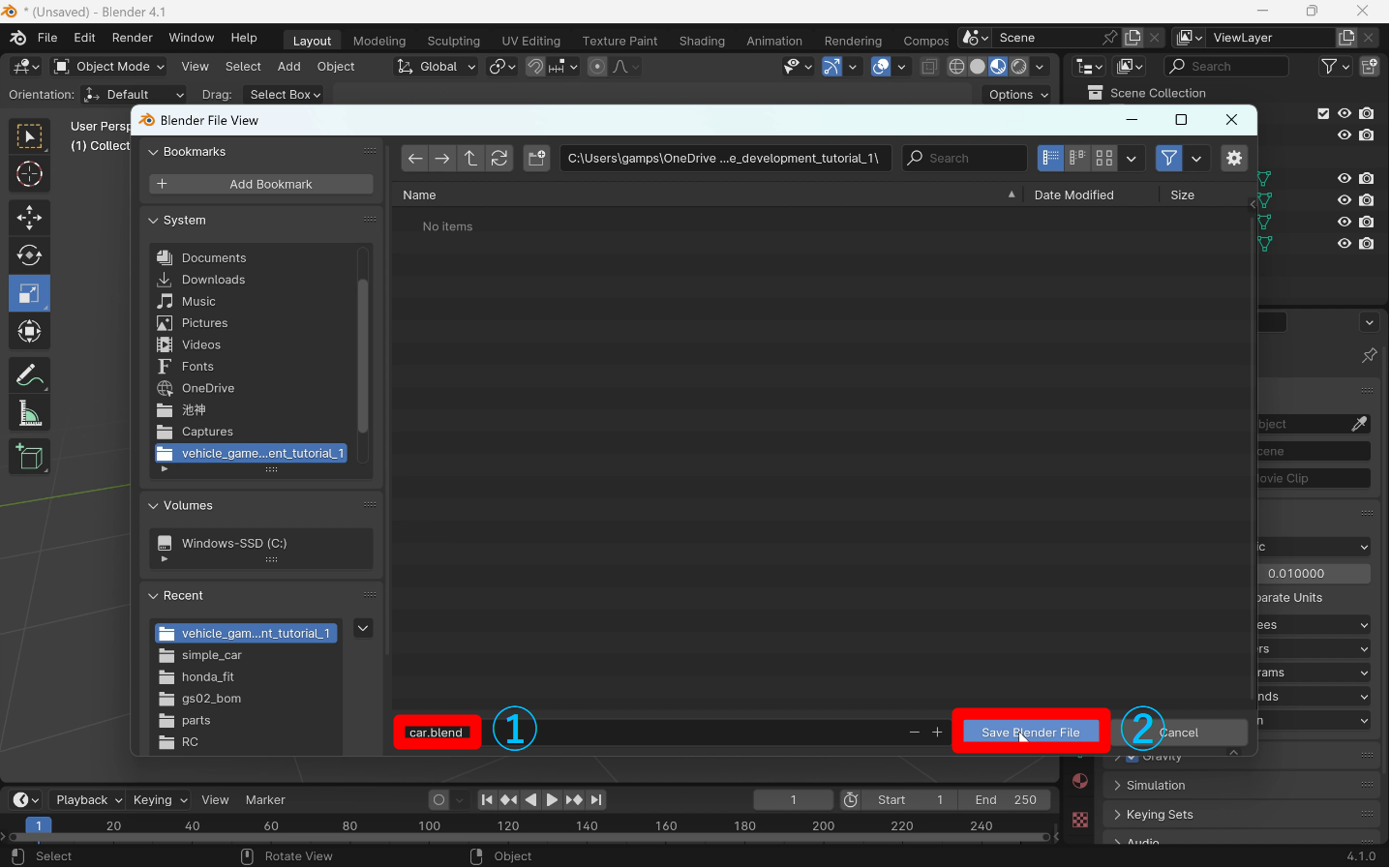Collapse the Recent panel
Viewport: 1390px width, 868px height.
point(152,596)
